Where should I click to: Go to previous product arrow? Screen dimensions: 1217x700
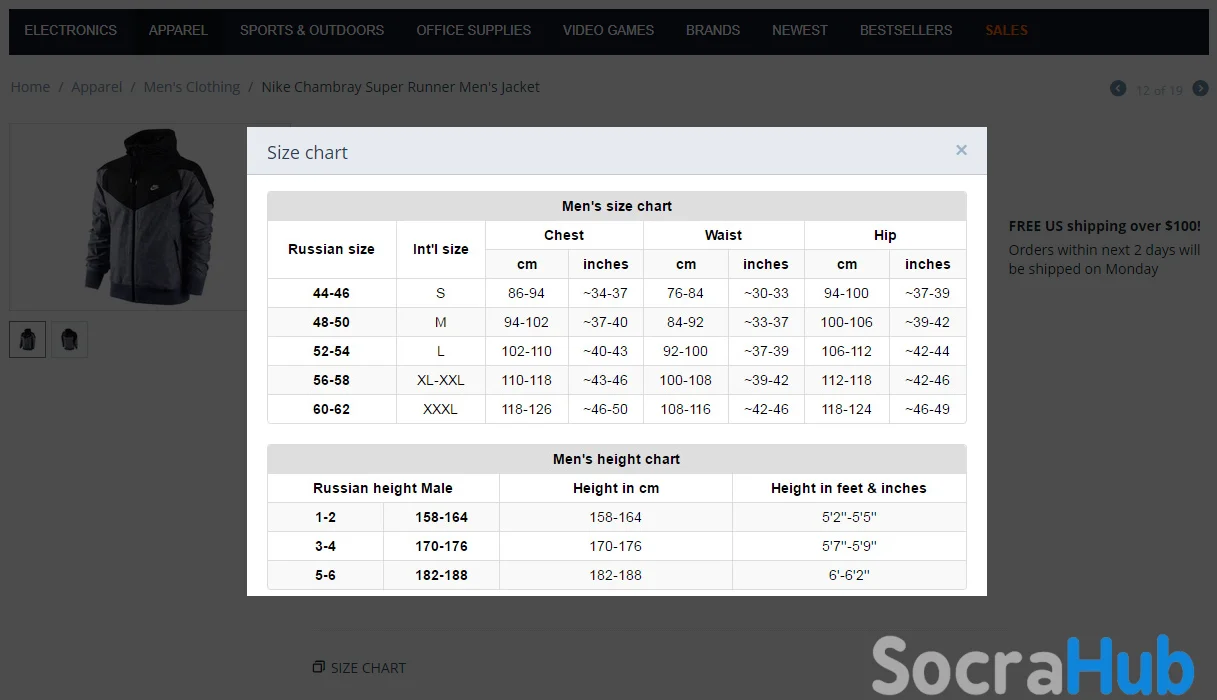click(x=1118, y=88)
